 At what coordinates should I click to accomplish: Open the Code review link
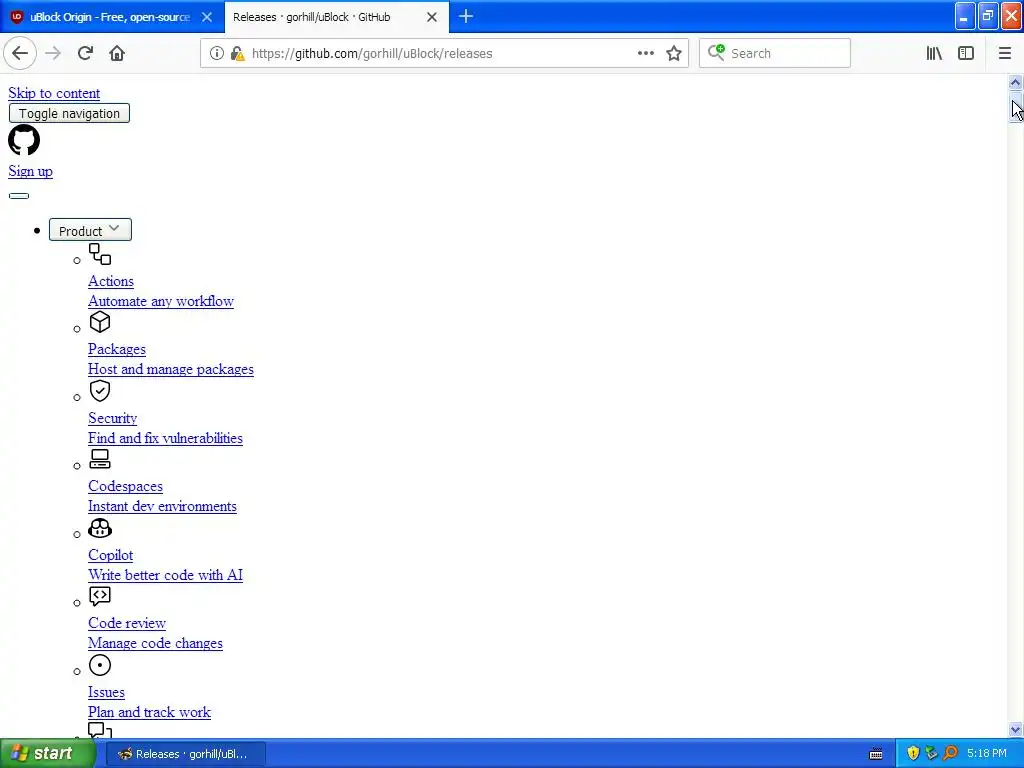click(x=127, y=623)
